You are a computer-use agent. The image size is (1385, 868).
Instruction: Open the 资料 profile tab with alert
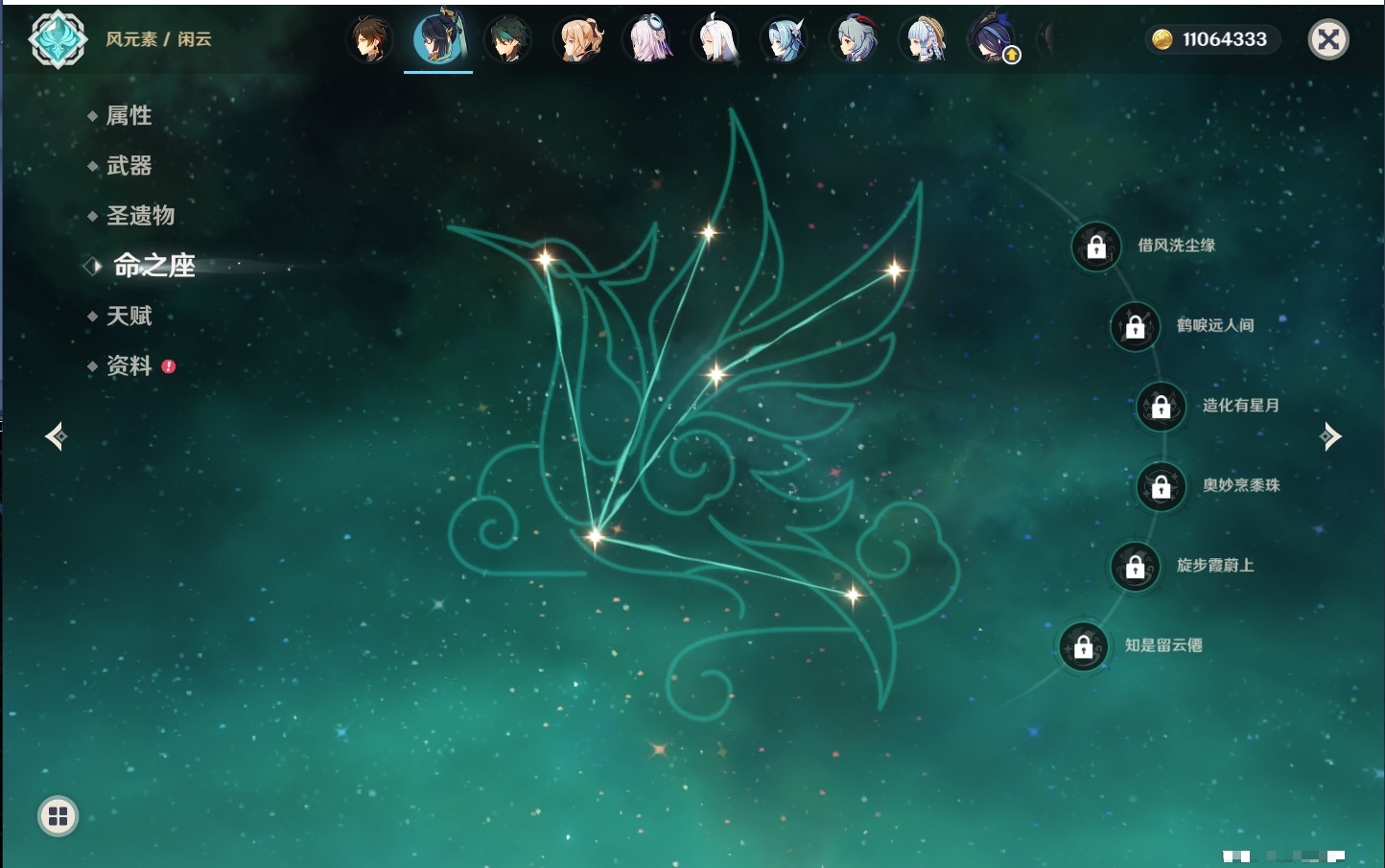point(129,366)
